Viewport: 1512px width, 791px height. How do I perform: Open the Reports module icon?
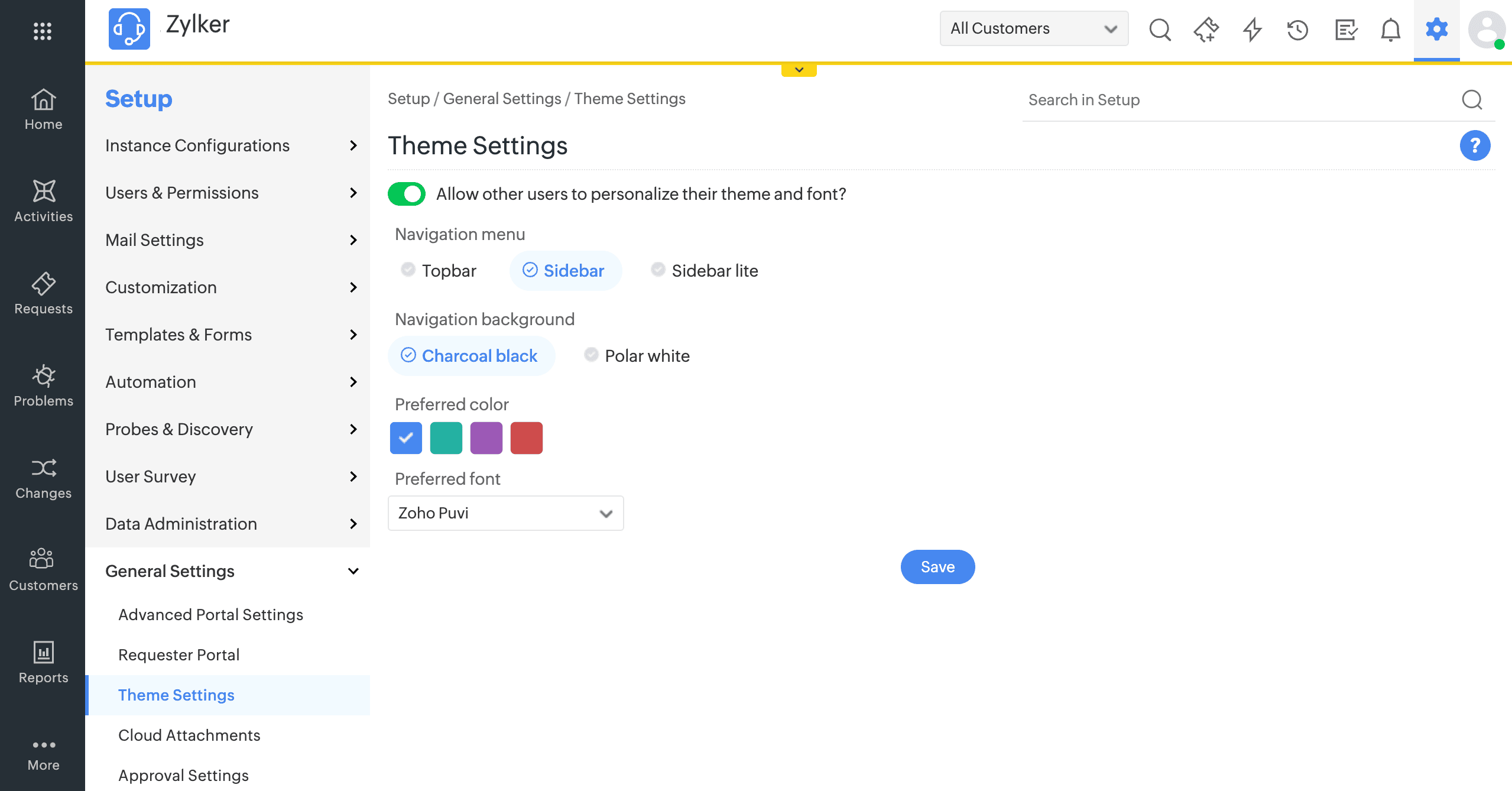(x=43, y=662)
